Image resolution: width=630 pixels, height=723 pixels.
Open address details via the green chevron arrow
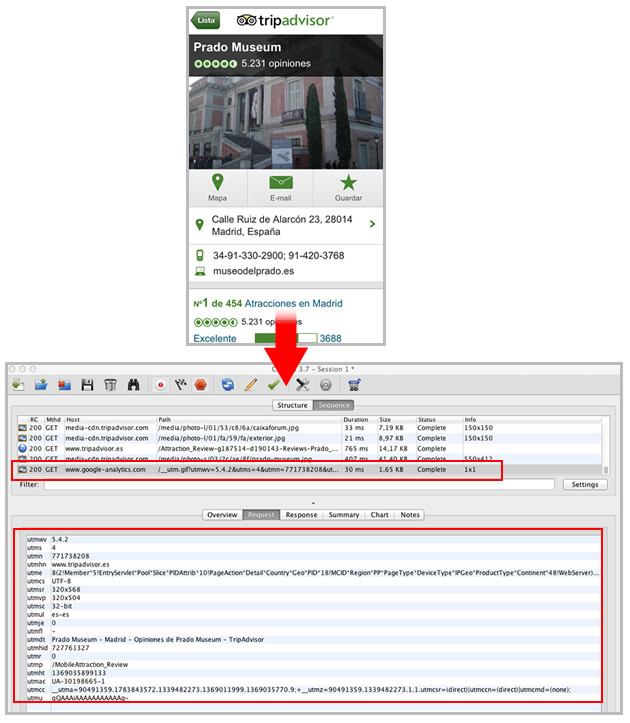pyautogui.click(x=373, y=224)
